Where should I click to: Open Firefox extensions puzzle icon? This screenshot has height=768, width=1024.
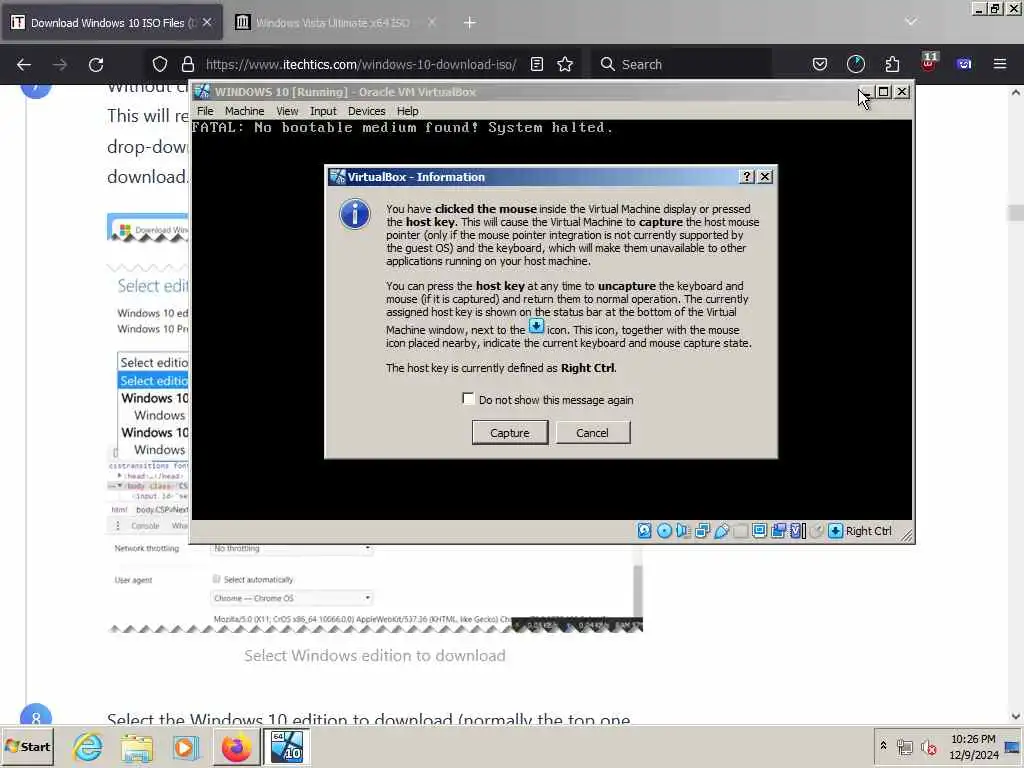pos(892,64)
